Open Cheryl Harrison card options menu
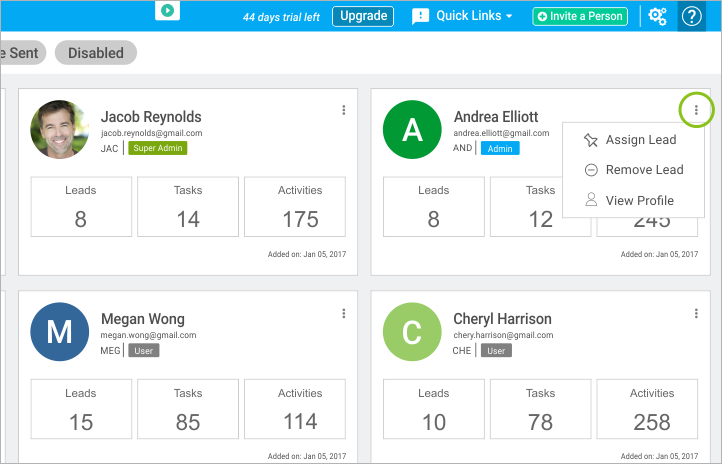722x464 pixels. [696, 313]
